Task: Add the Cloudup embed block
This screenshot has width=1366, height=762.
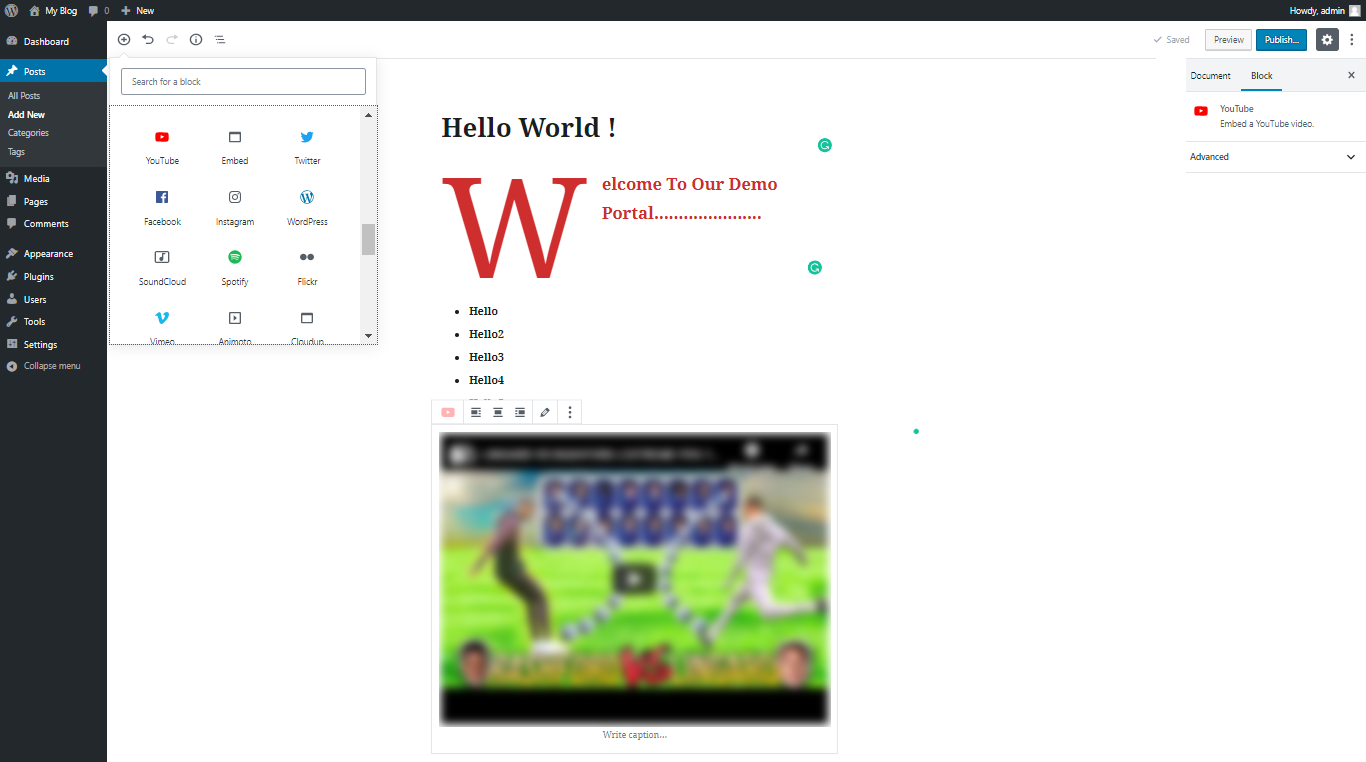Action: click(x=307, y=326)
